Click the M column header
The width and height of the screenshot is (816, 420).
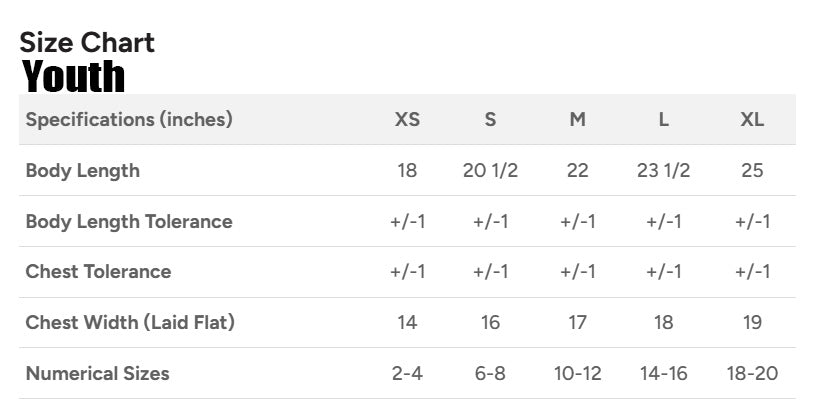577,120
